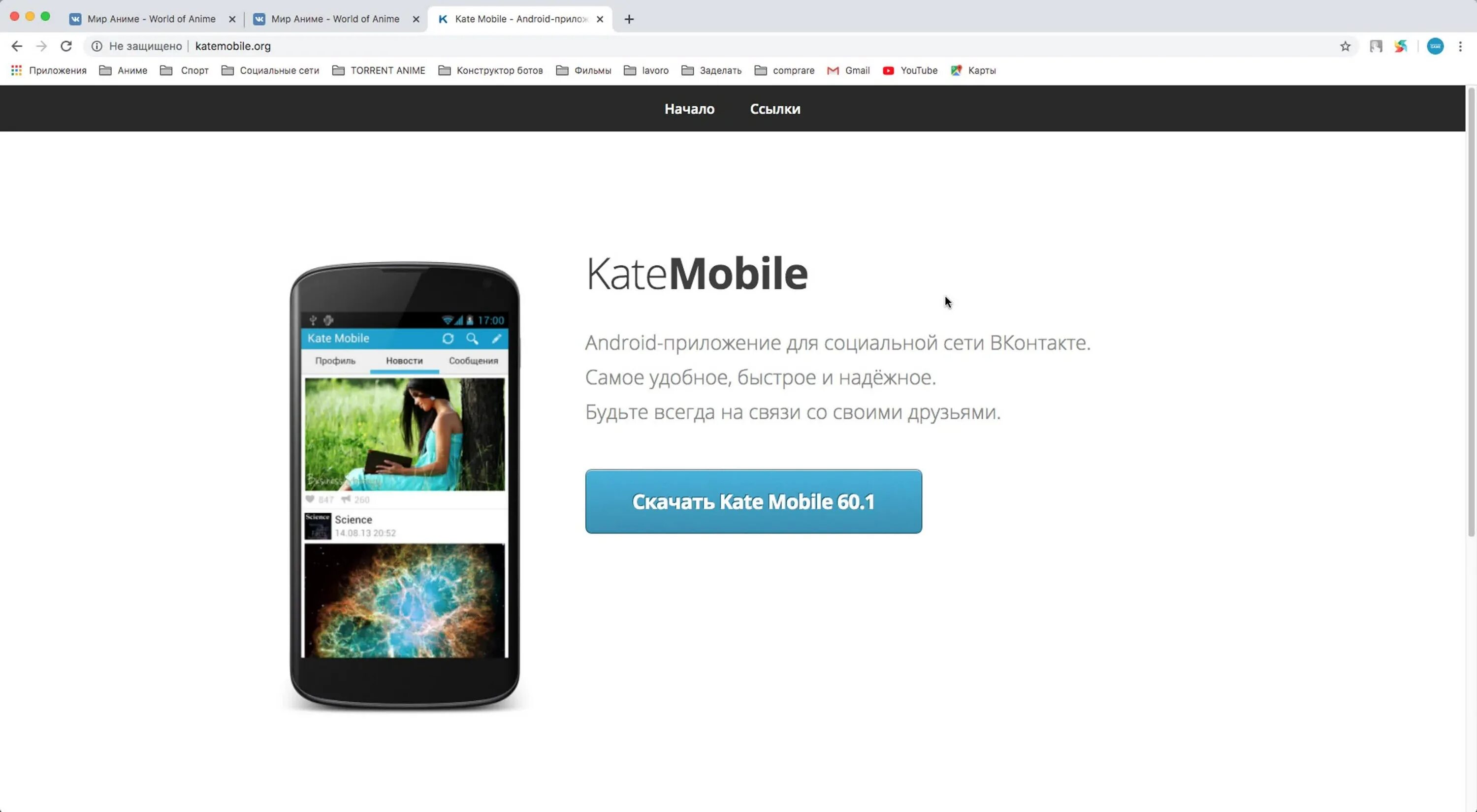Click the bookmarks star icon

coord(1346,46)
